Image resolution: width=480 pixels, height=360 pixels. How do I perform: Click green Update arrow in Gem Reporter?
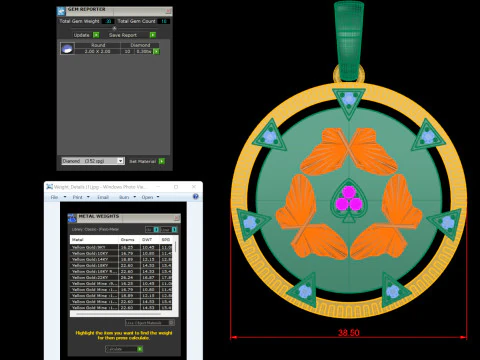[96, 35]
